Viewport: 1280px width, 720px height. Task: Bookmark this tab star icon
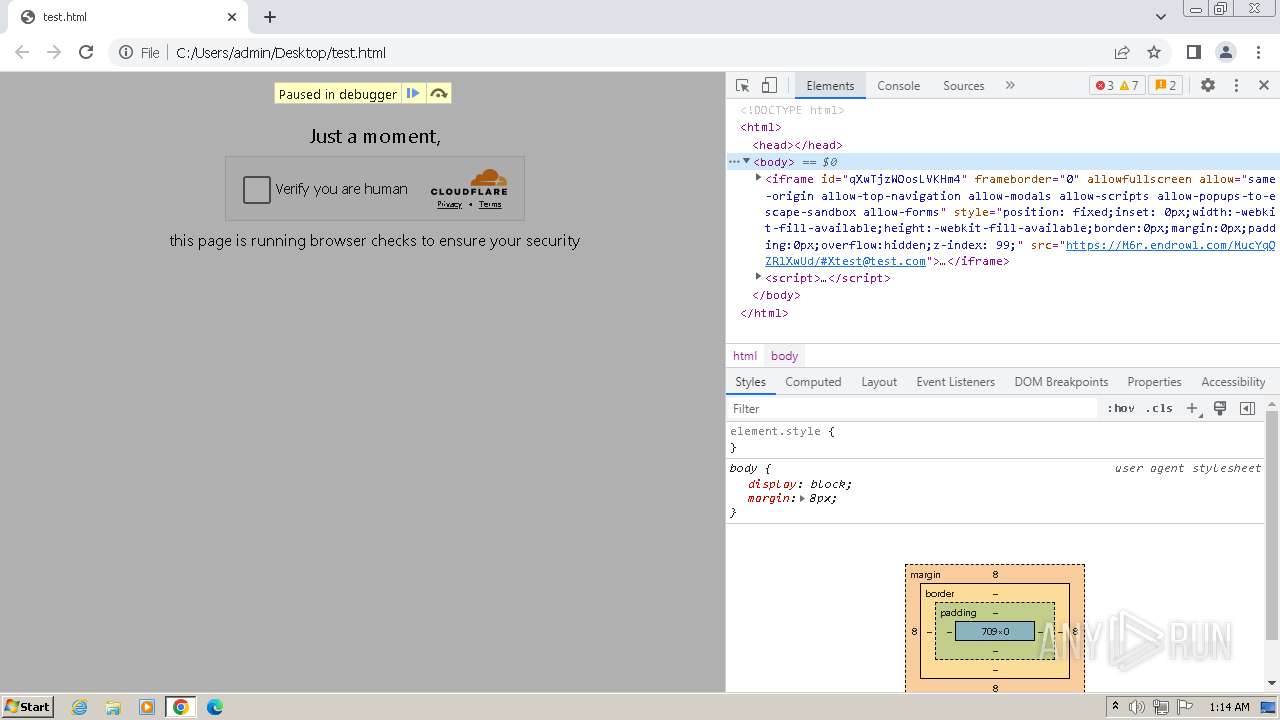(x=1154, y=52)
